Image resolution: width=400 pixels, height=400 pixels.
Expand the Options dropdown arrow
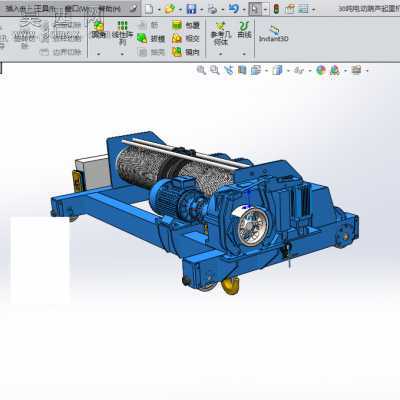[313, 10]
